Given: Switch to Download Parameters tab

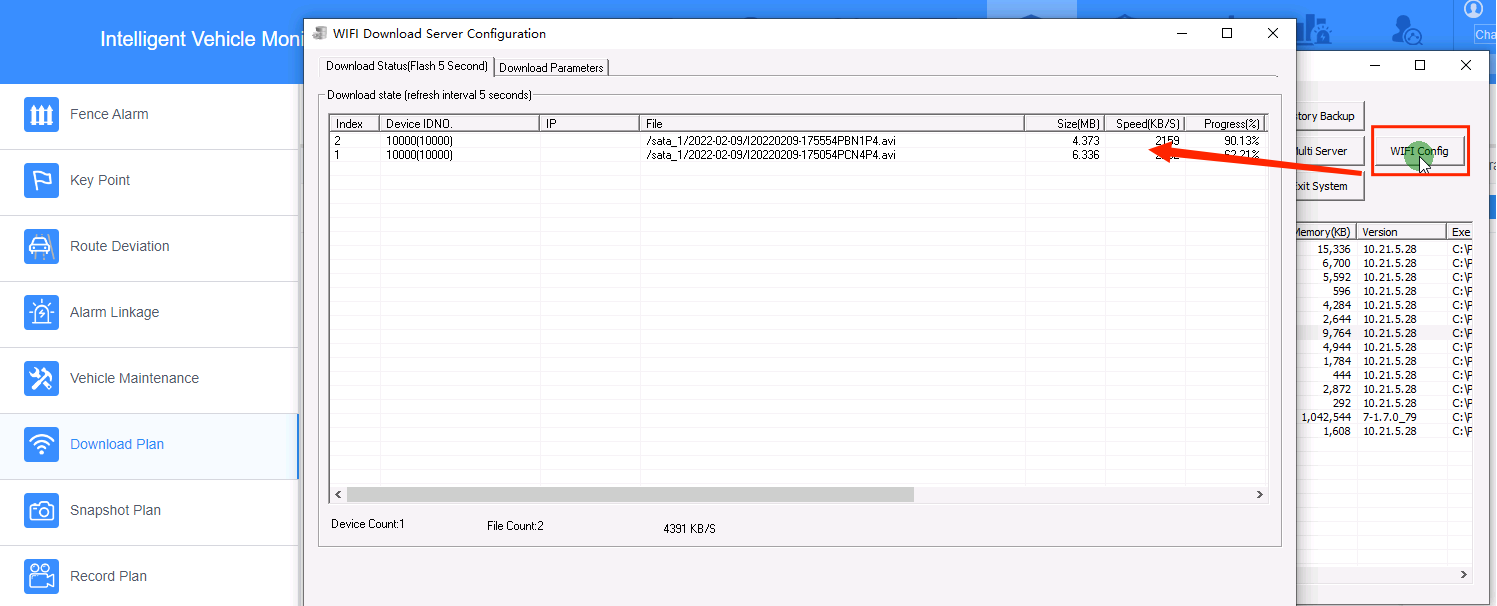Looking at the screenshot, I should coord(551,68).
